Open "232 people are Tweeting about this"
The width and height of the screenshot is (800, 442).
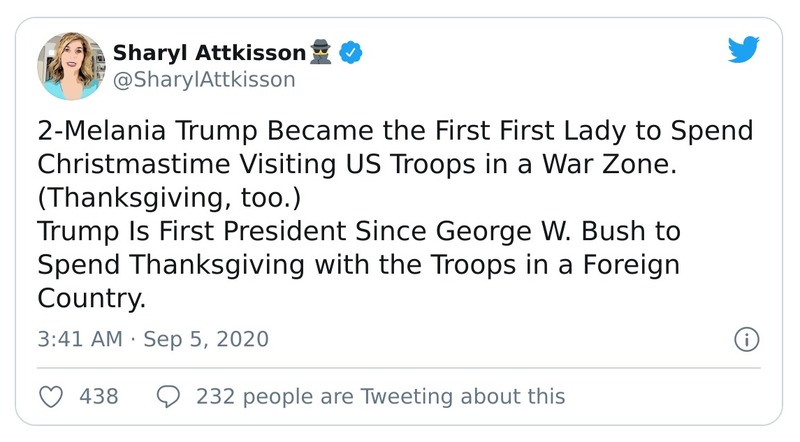(x=380, y=396)
